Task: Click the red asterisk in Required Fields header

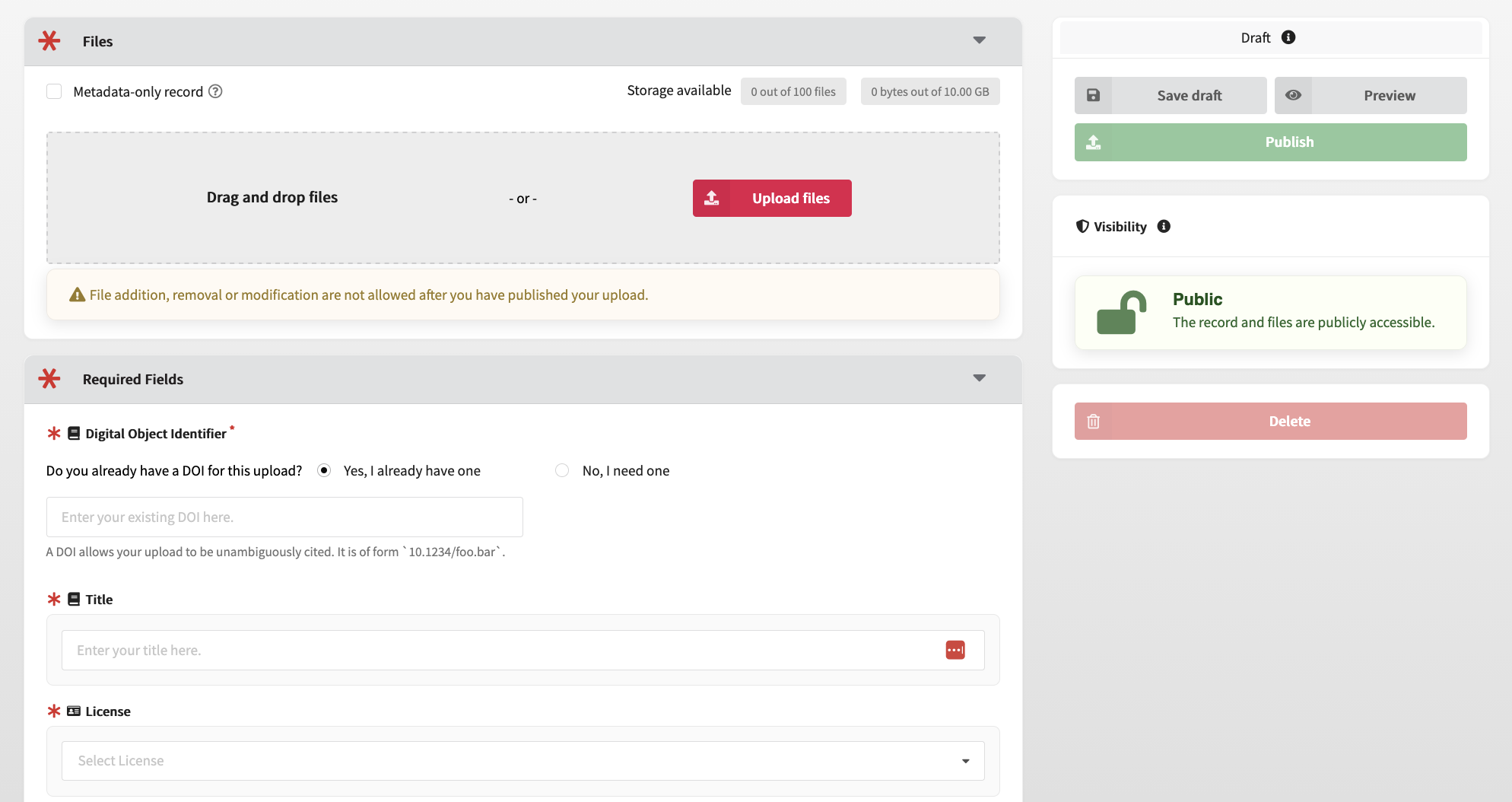Action: [49, 378]
